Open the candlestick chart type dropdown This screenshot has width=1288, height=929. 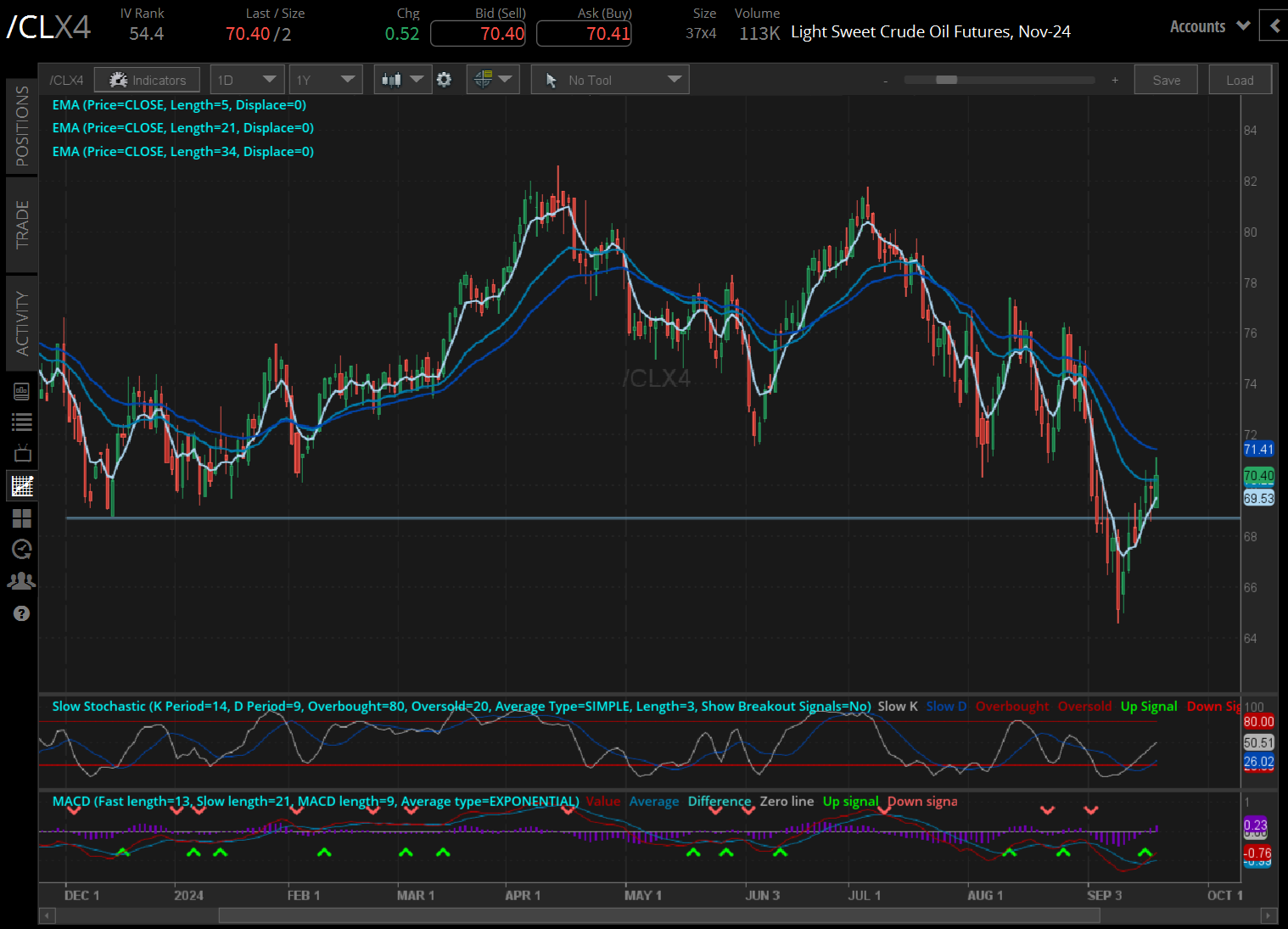pyautogui.click(x=402, y=80)
